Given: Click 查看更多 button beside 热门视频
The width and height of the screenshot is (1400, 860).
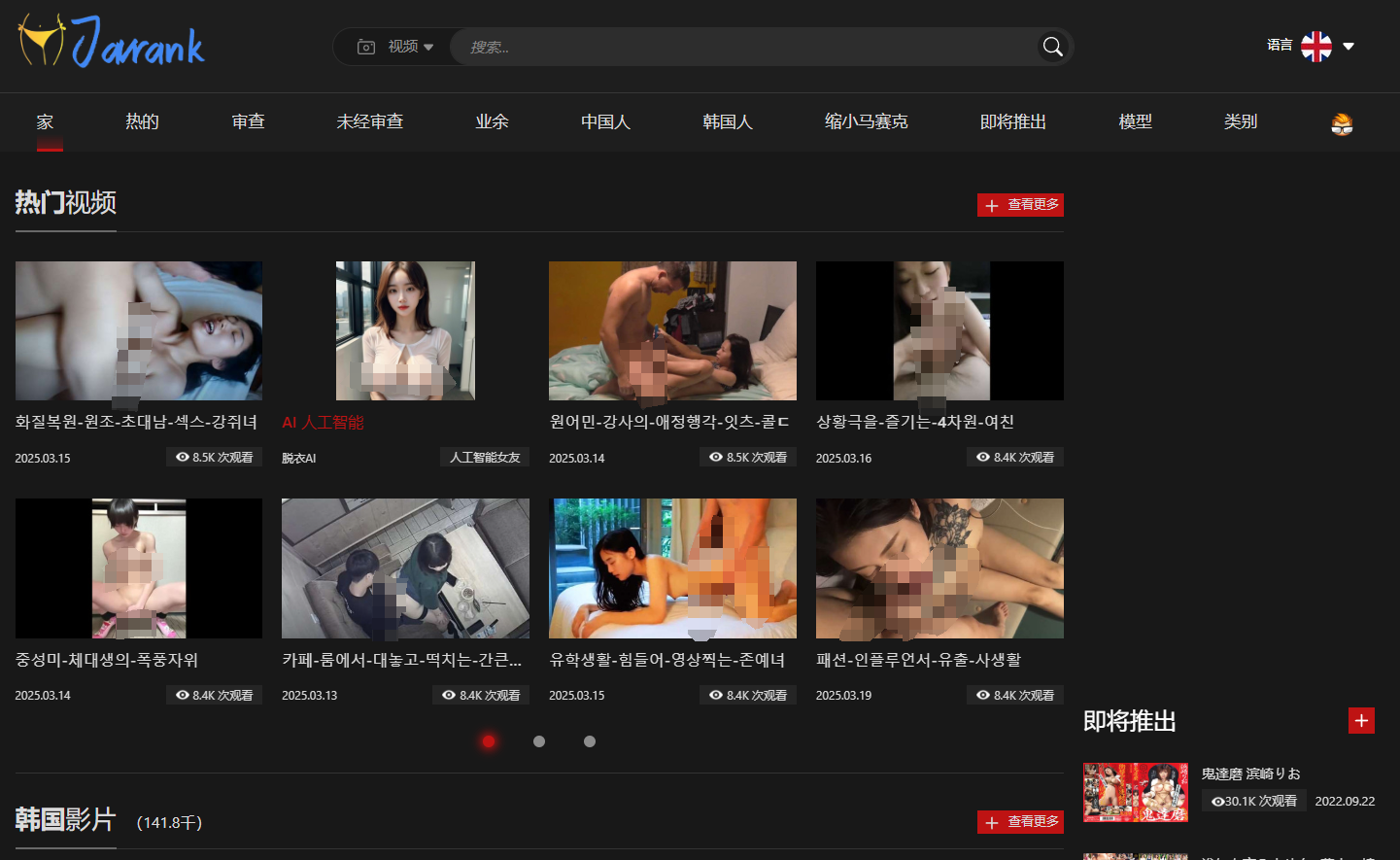Looking at the screenshot, I should coord(1020,205).
